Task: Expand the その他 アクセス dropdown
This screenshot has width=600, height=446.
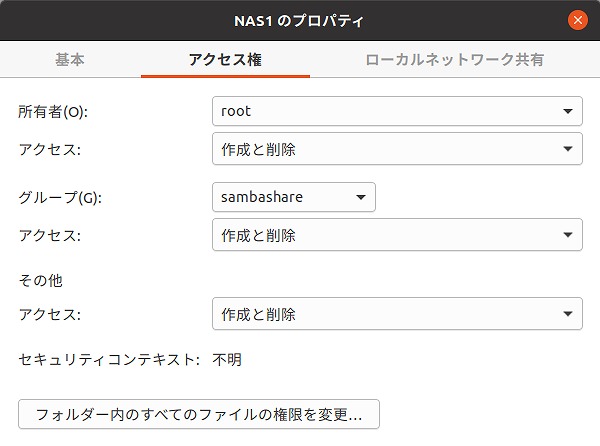Action: pos(397,314)
